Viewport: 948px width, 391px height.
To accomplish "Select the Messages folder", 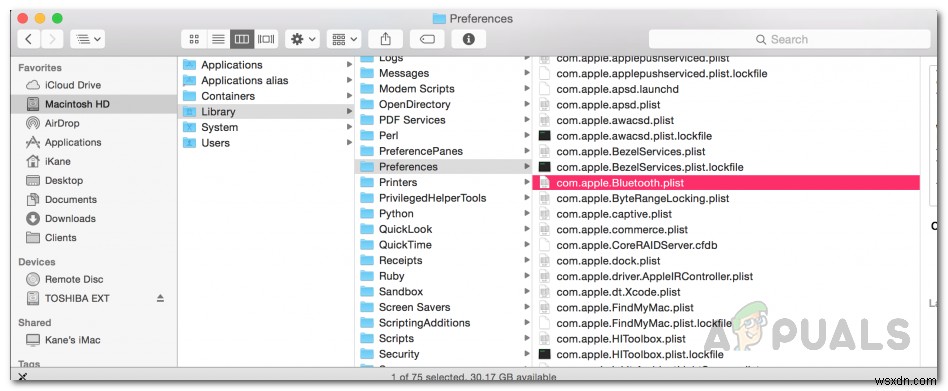I will (444, 73).
